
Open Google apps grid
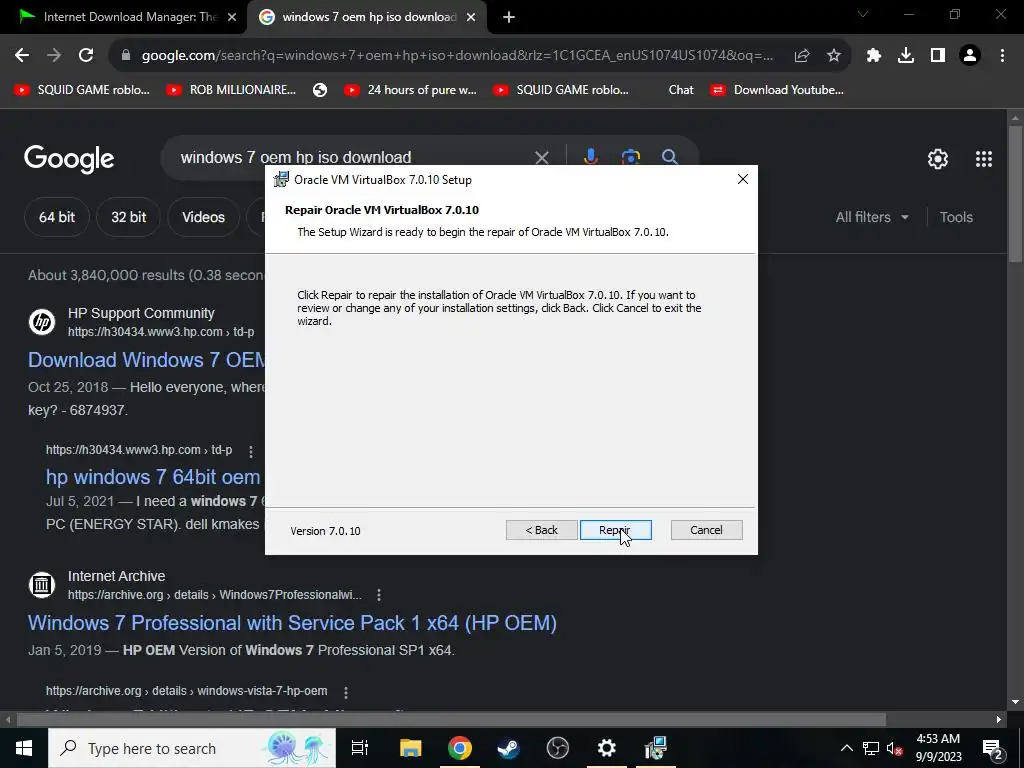click(984, 159)
